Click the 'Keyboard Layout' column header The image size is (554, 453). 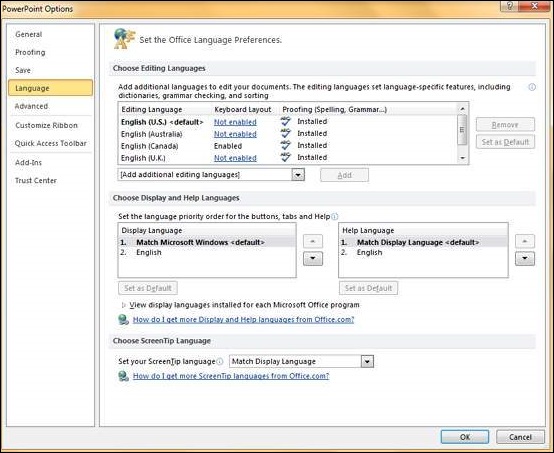coord(243,110)
